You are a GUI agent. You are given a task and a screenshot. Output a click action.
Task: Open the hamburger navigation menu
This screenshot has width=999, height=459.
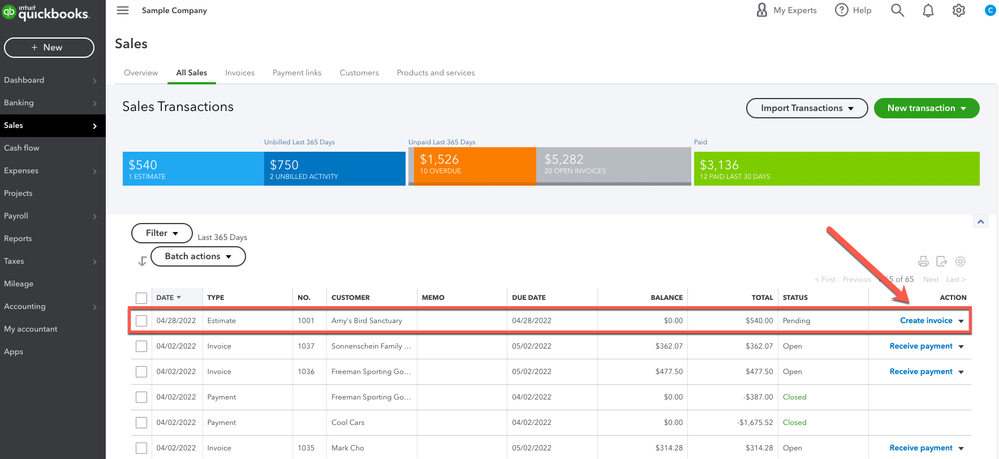[x=123, y=10]
